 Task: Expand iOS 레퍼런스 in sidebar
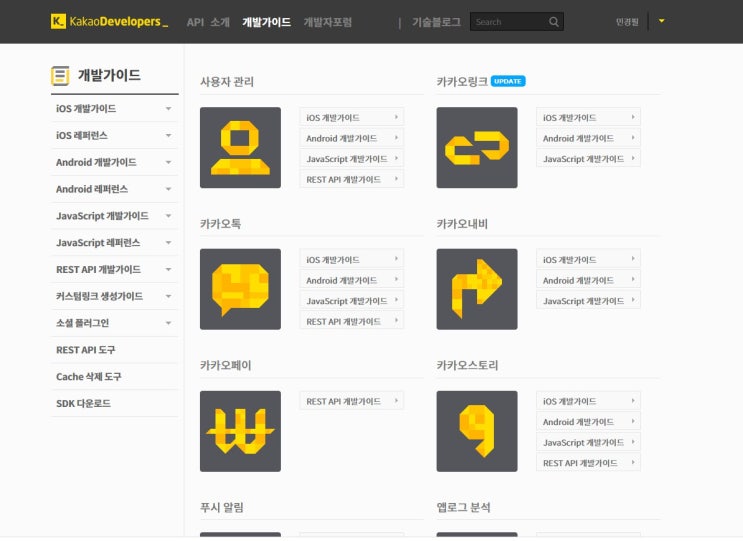tap(114, 135)
